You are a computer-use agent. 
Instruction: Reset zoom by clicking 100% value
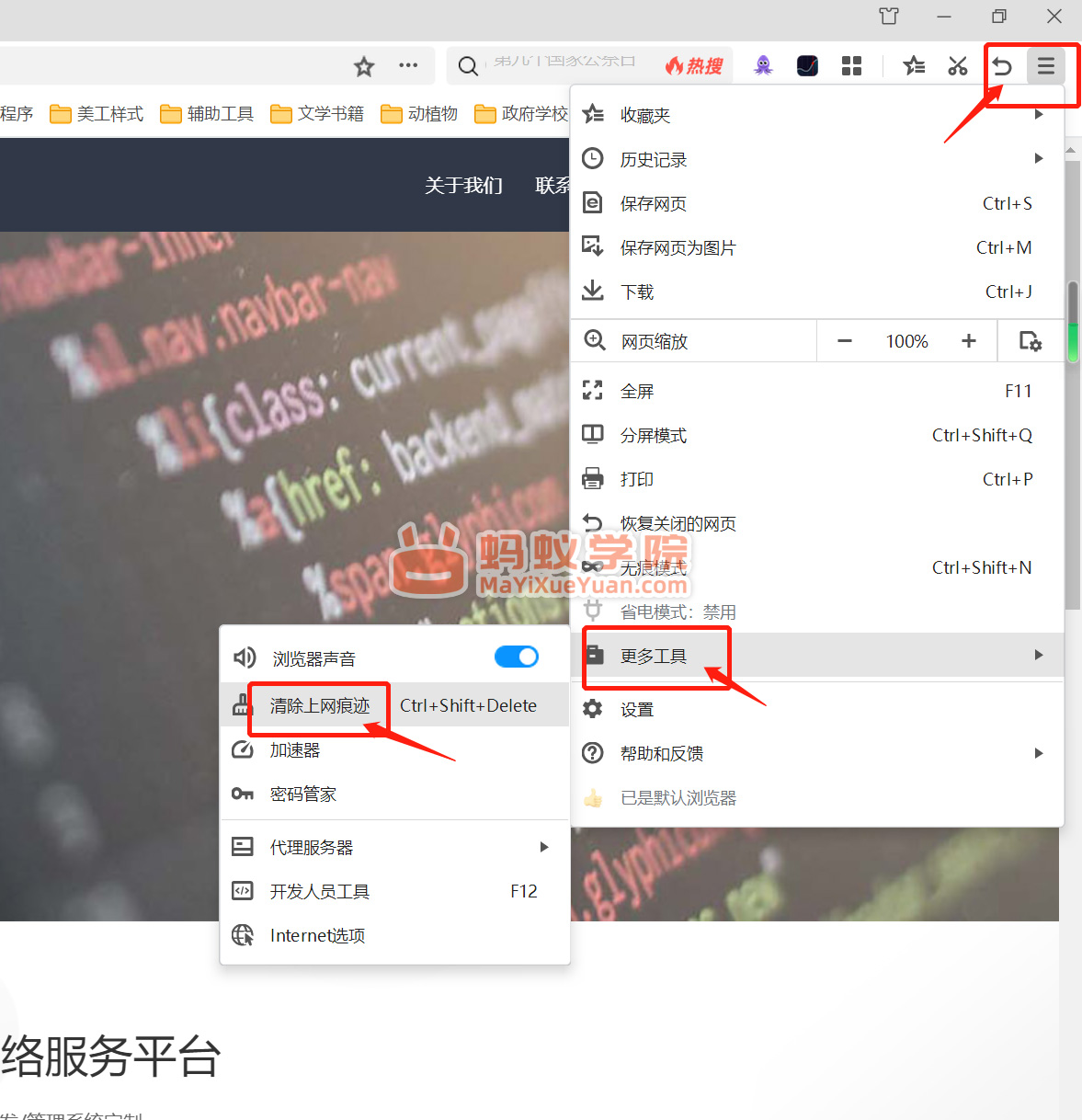[x=906, y=341]
